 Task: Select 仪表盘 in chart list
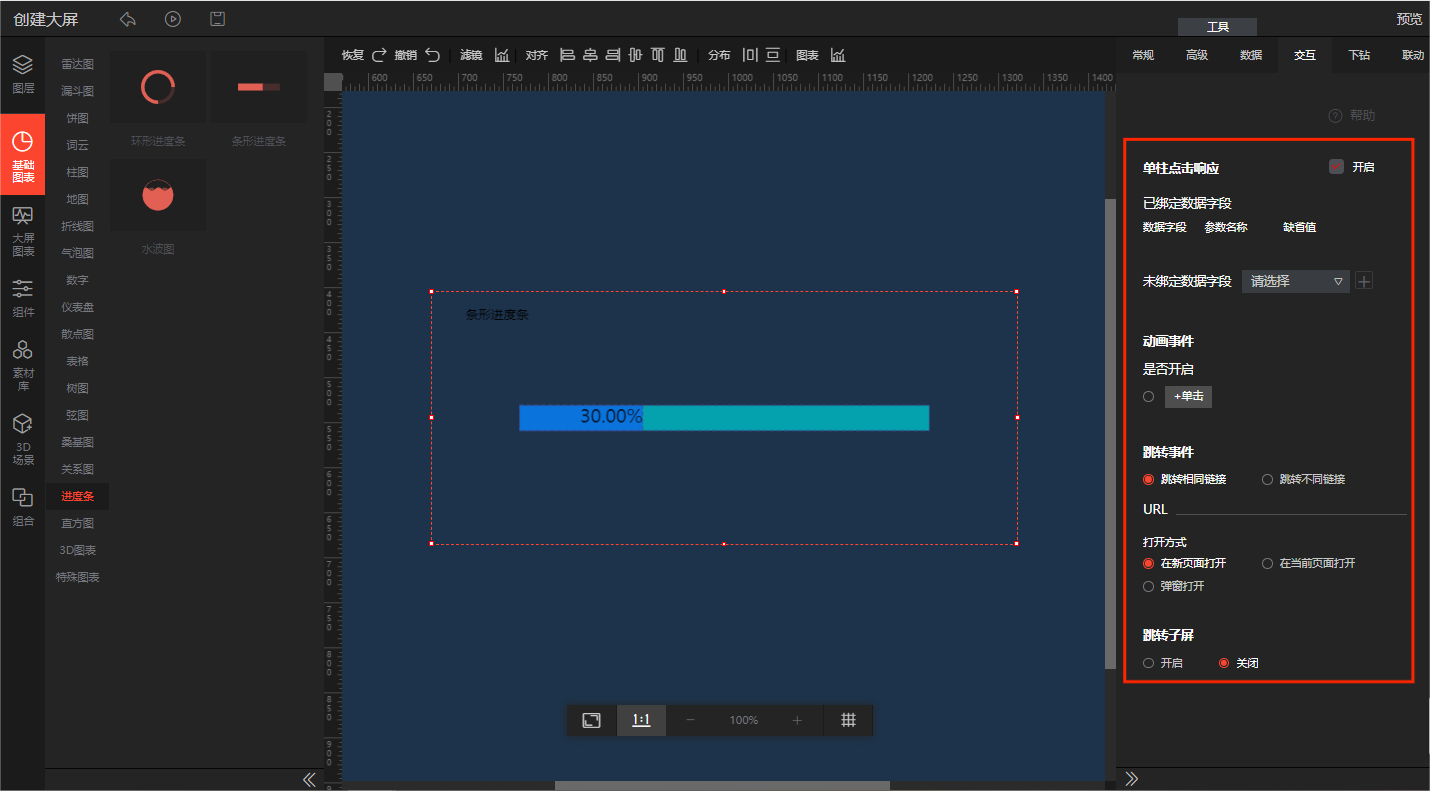pyautogui.click(x=77, y=307)
